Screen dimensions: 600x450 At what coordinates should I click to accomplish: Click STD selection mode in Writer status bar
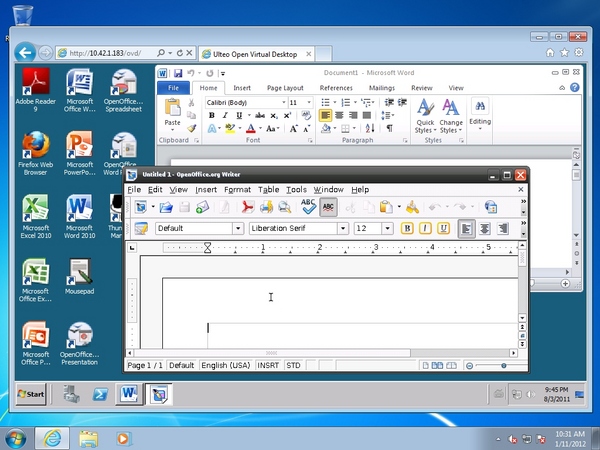coord(293,365)
